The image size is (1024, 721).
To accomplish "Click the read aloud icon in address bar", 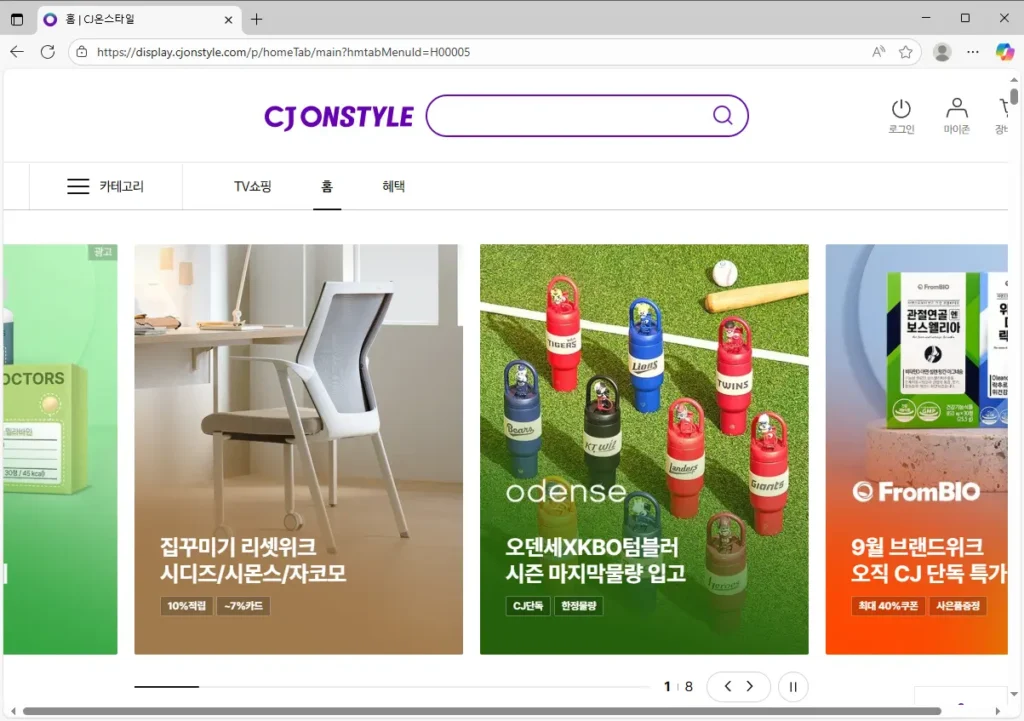I will 879,52.
